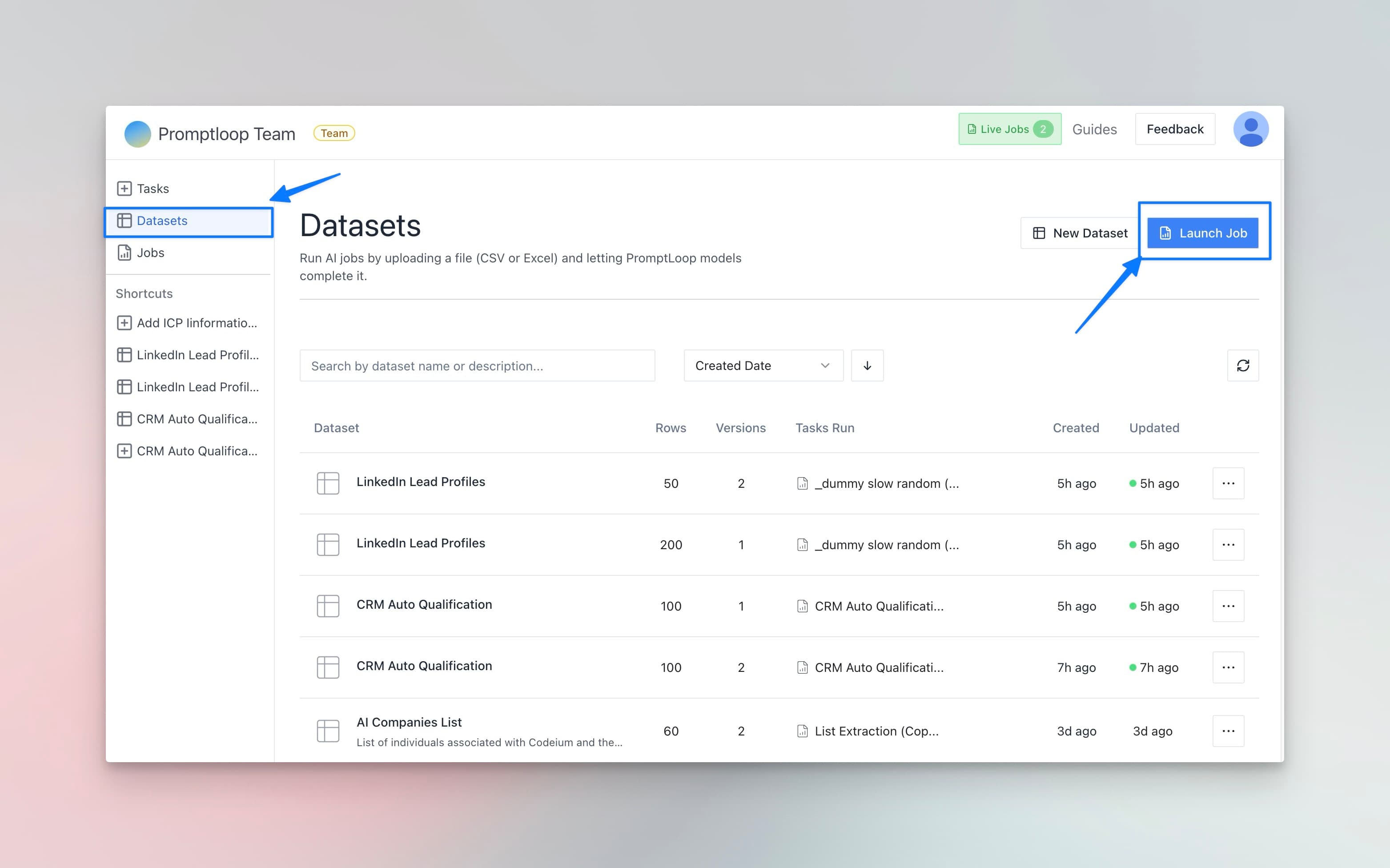The height and width of the screenshot is (868, 1390).
Task: Open the options menu for CRM Auto Qualification
Action: pyautogui.click(x=1228, y=606)
